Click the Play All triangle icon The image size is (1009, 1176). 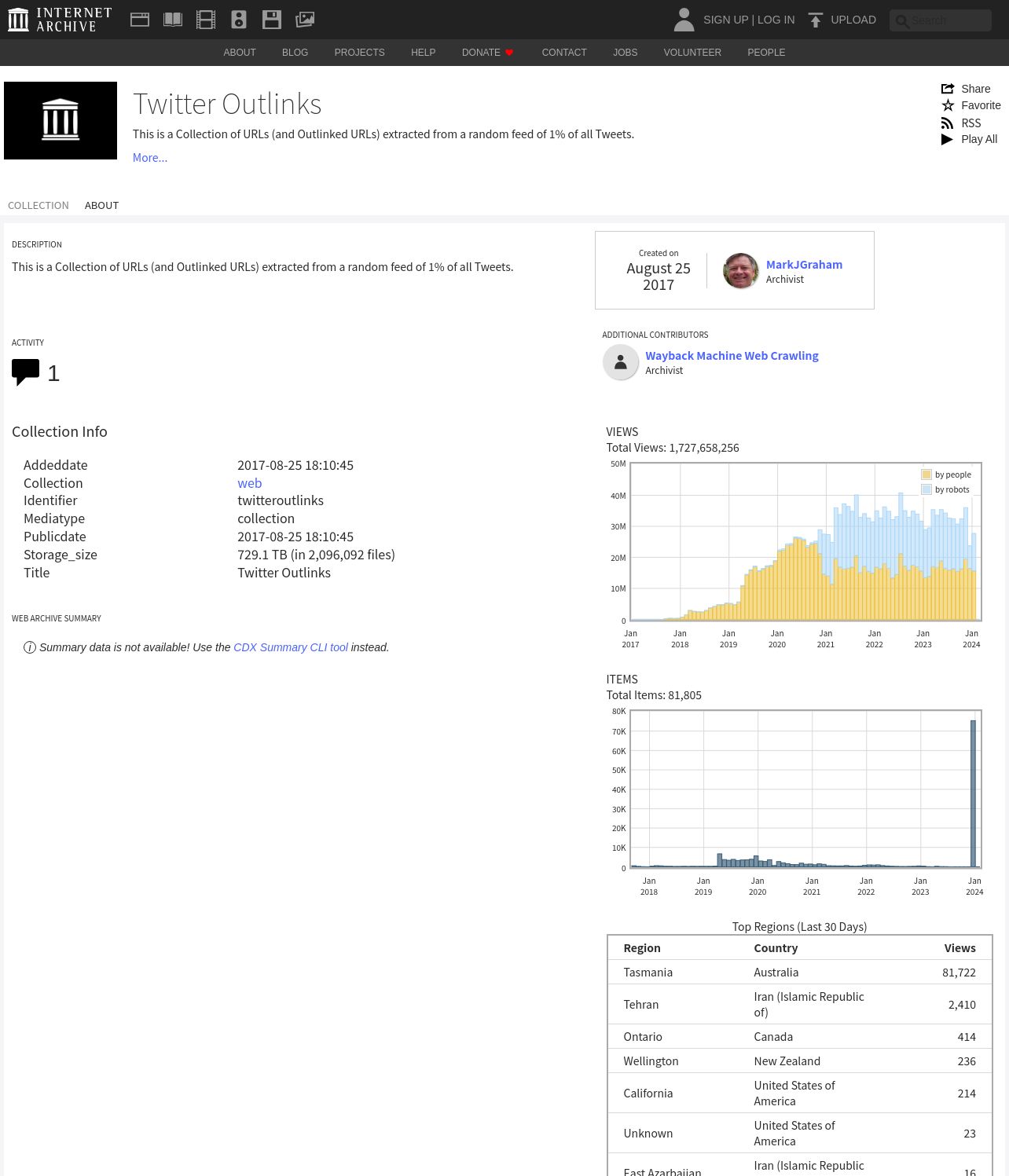[948, 139]
